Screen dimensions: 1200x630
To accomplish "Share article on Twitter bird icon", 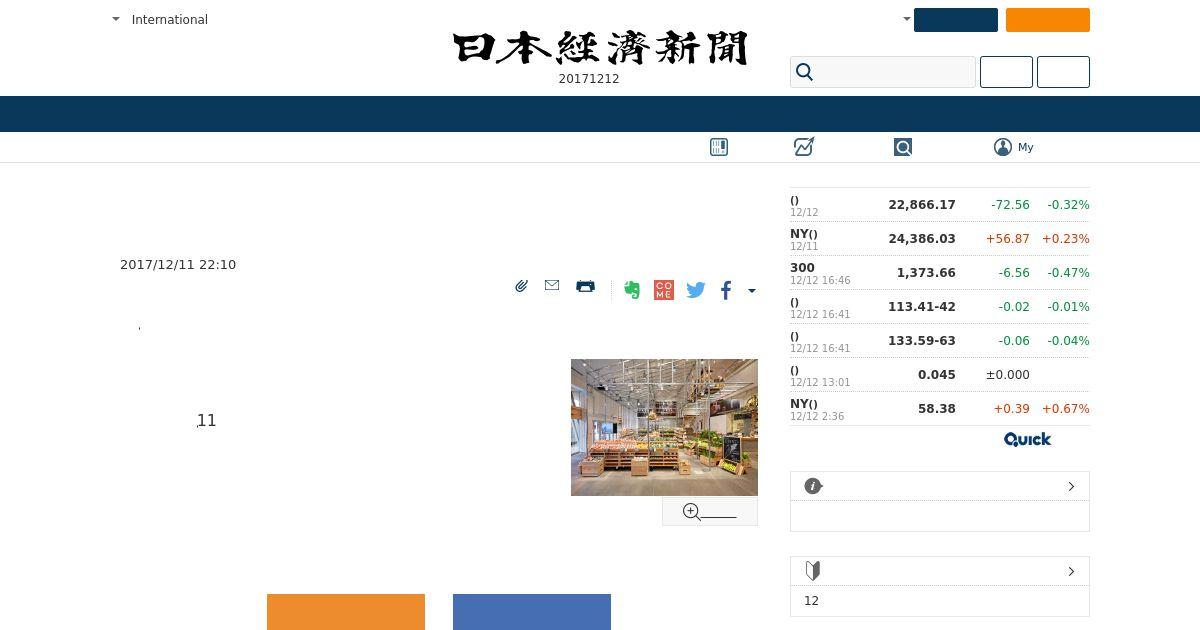I will [696, 290].
